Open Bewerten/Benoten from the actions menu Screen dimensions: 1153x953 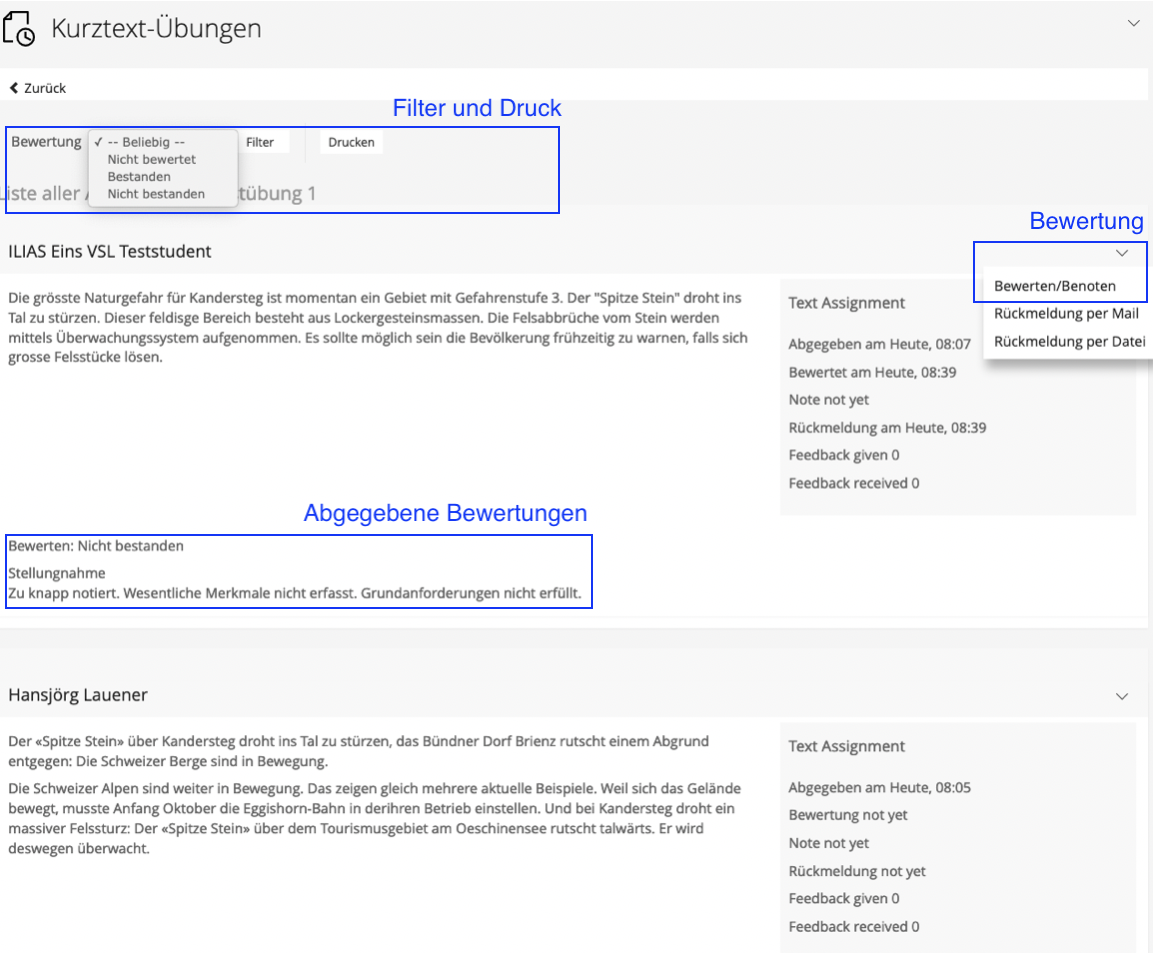(x=1054, y=286)
